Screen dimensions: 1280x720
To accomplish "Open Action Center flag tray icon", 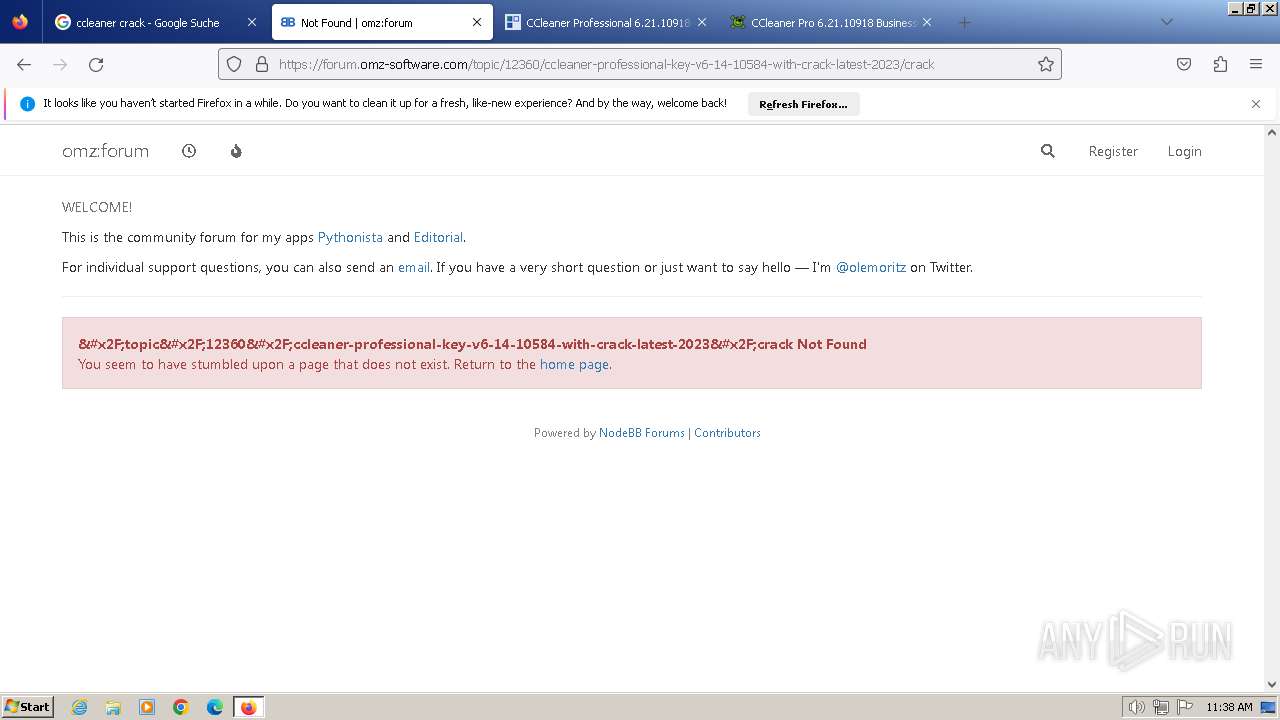I will tap(1185, 707).
